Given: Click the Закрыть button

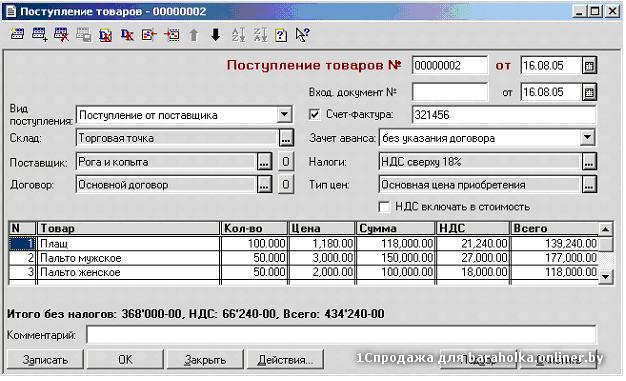Looking at the screenshot, I should tap(205, 360).
